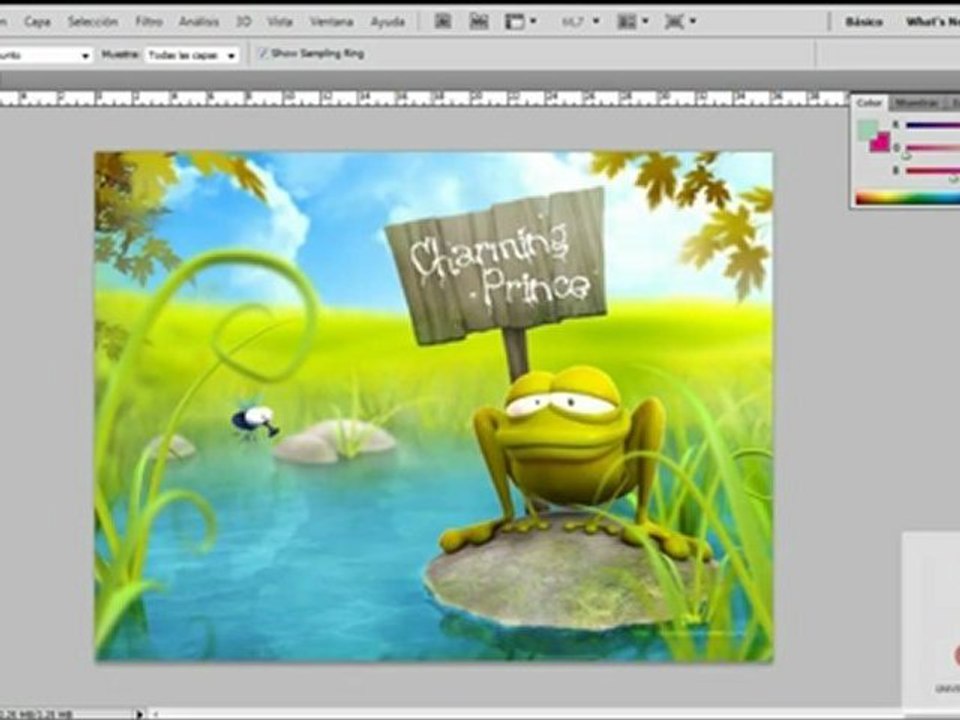The height and width of the screenshot is (720, 960).
Task: Open the status bar info arrow menu
Action: pos(139,714)
